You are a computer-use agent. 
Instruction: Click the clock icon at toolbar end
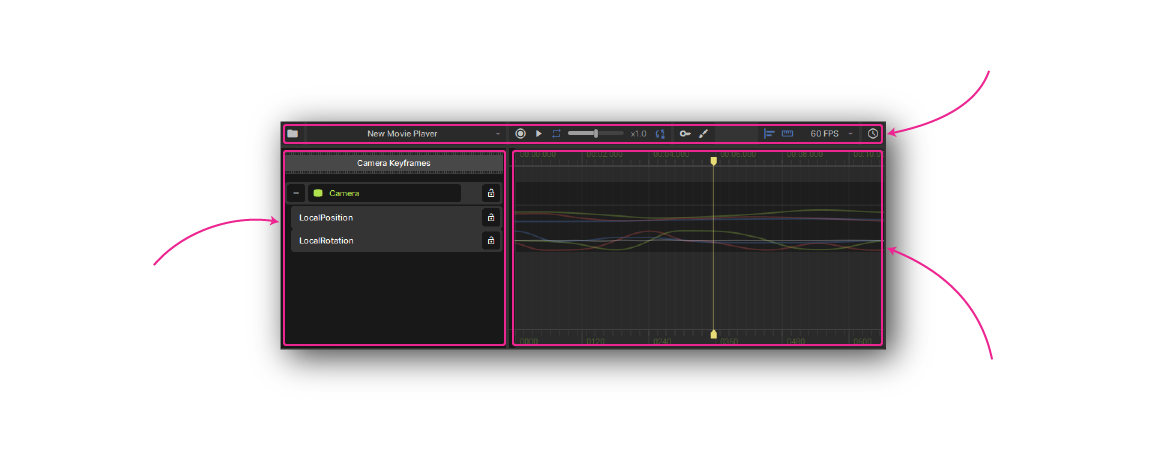pyautogui.click(x=873, y=133)
